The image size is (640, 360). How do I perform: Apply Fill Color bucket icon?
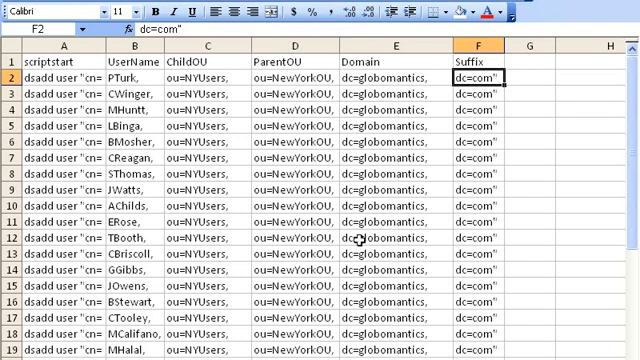tap(460, 12)
